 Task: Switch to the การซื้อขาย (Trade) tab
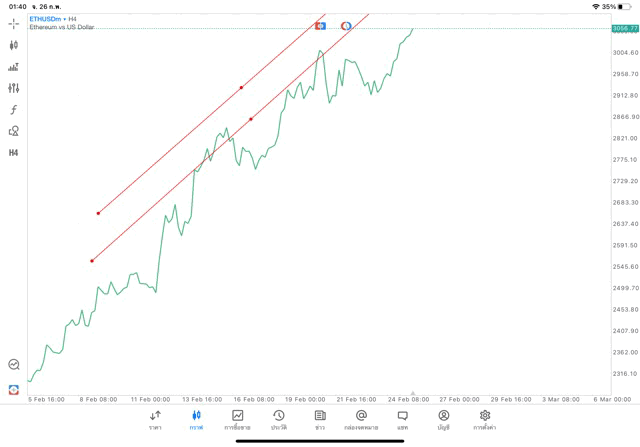237,419
